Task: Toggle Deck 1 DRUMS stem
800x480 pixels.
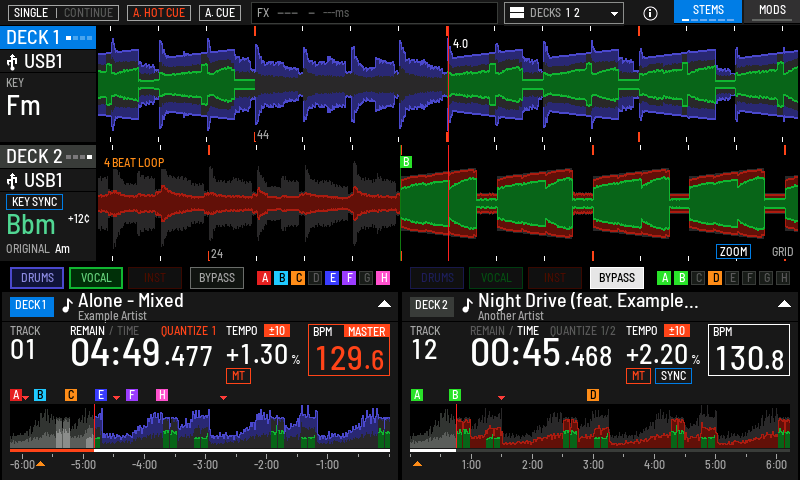Action: pyautogui.click(x=37, y=278)
